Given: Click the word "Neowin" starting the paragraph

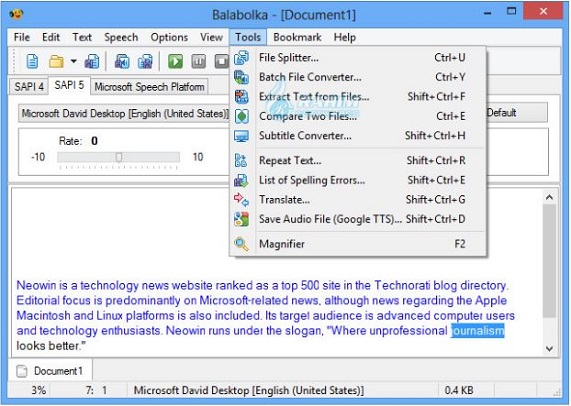Looking at the screenshot, I should (36, 285).
